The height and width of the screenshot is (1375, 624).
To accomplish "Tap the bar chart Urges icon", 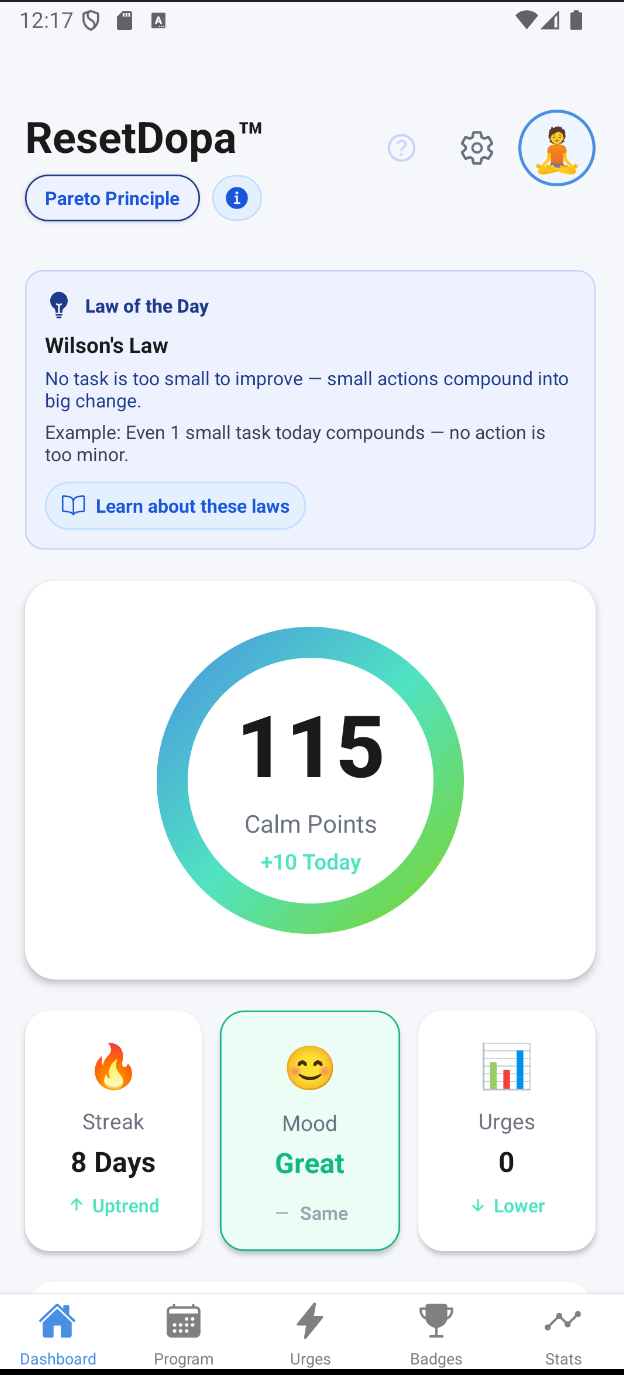I will point(506,1066).
